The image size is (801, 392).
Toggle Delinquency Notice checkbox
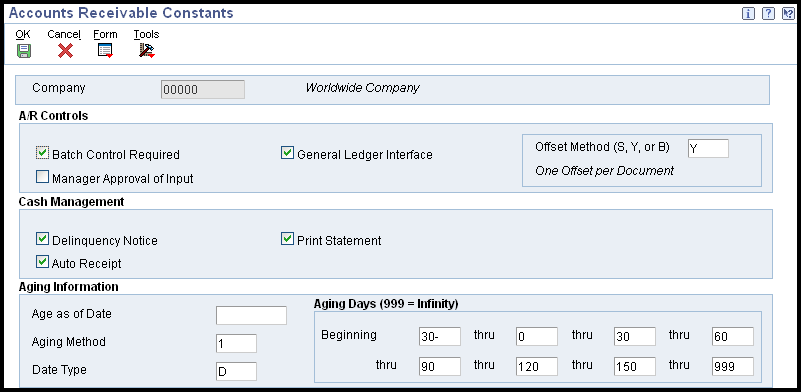[42, 239]
